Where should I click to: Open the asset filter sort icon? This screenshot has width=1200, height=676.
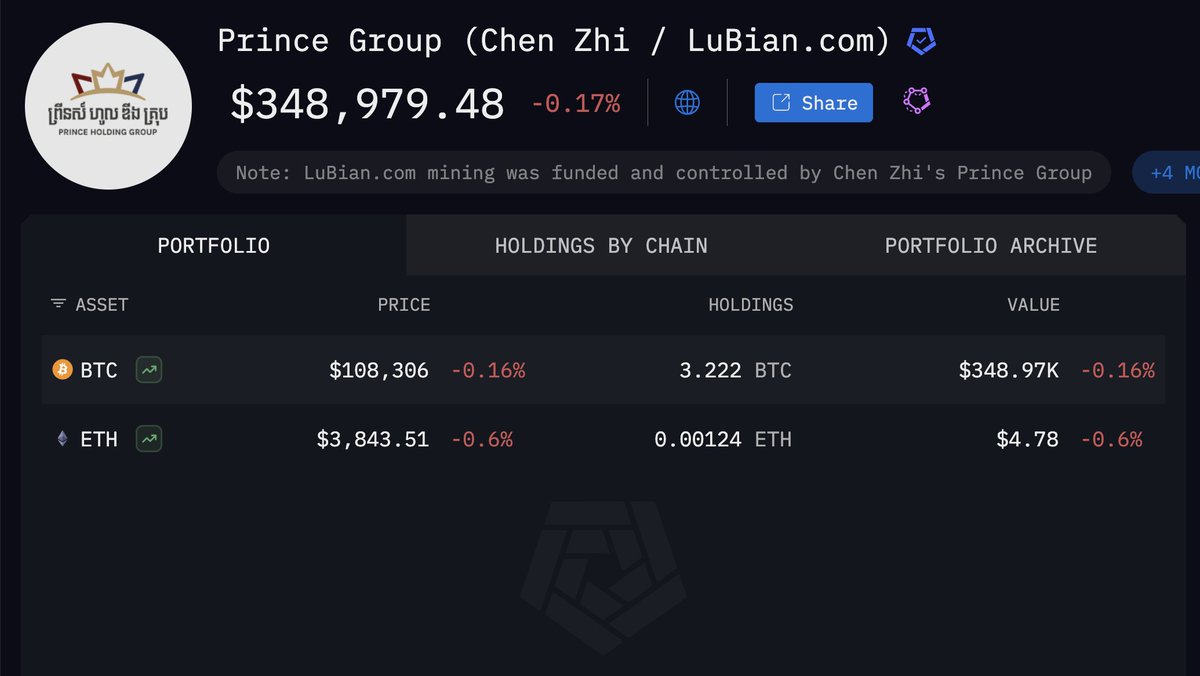(x=59, y=304)
